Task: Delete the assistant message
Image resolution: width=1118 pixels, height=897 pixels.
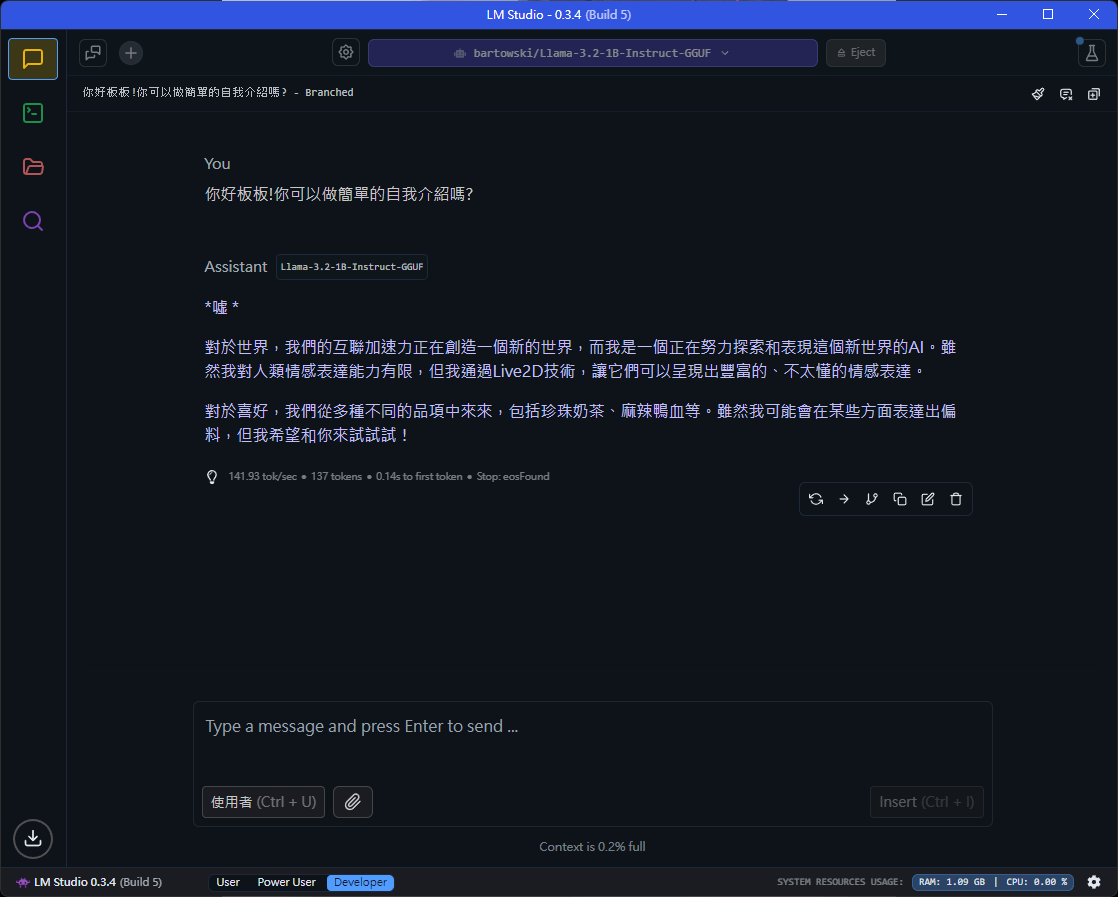Action: [956, 499]
